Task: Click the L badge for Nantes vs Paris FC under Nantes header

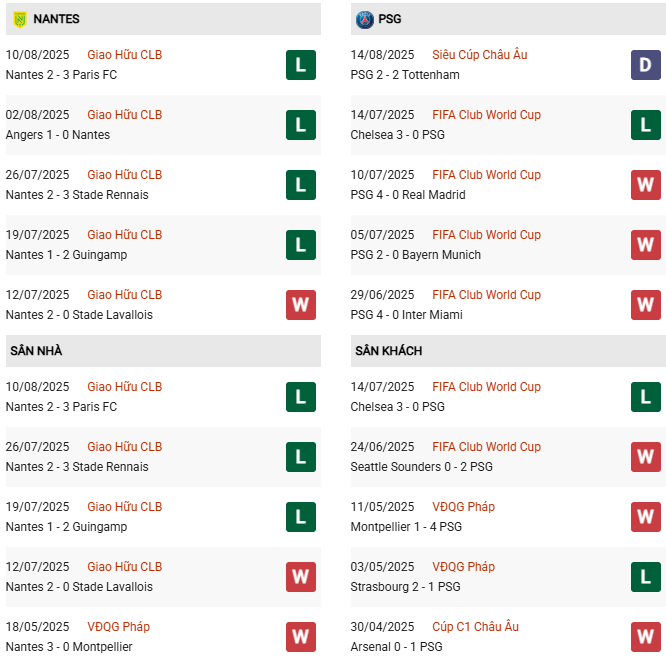Action: coord(301,65)
